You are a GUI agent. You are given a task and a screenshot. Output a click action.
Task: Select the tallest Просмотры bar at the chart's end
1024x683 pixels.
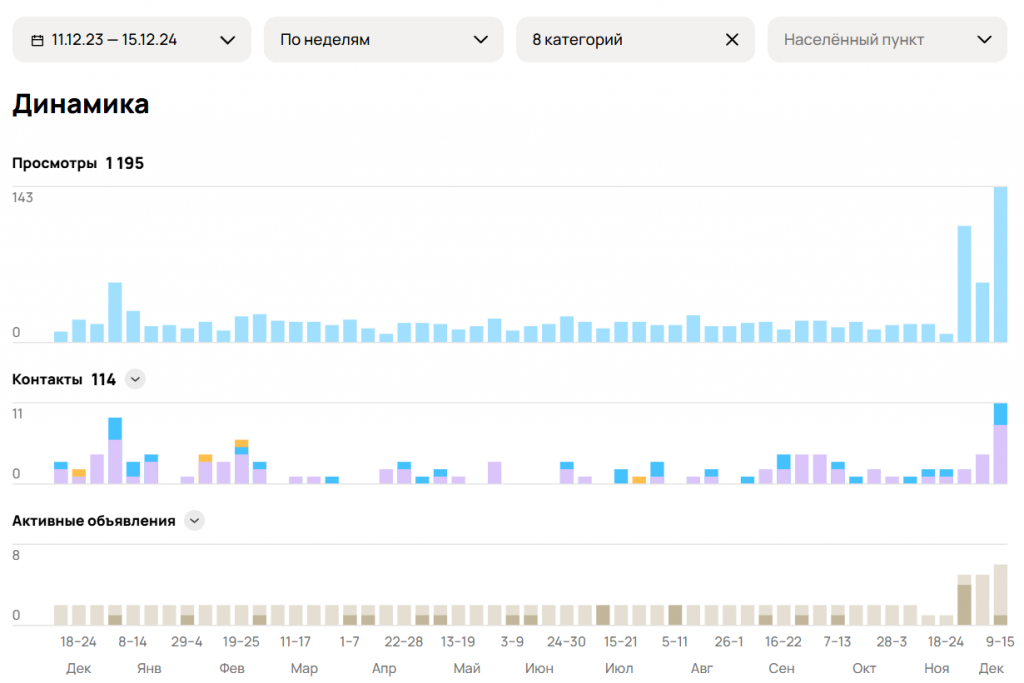tap(1000, 264)
